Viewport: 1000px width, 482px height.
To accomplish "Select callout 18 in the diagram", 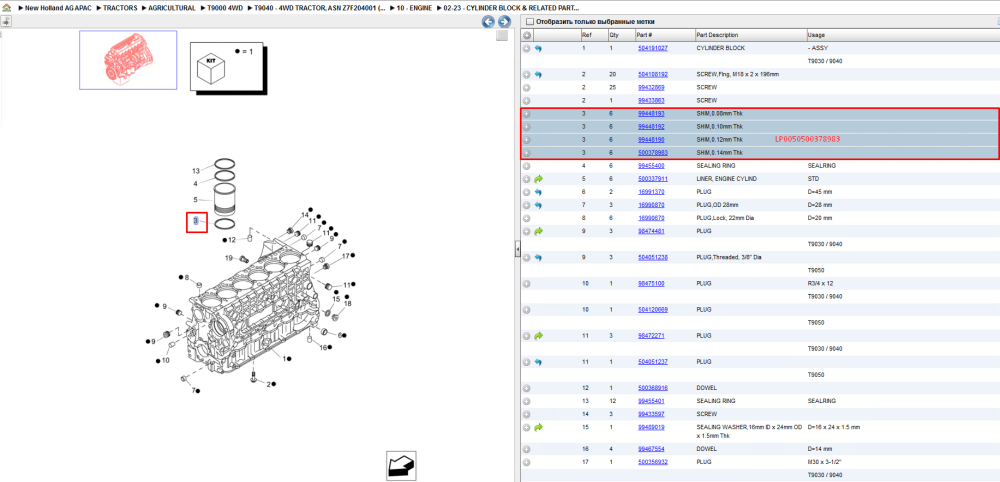I will click(x=348, y=304).
